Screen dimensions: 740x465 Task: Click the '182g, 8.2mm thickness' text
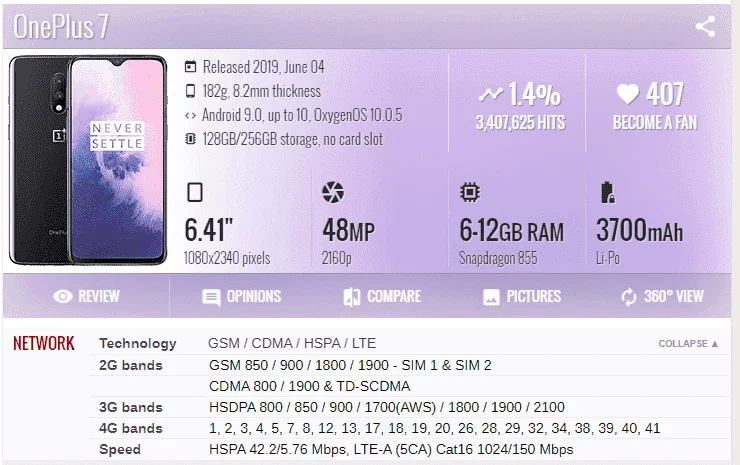[261, 91]
